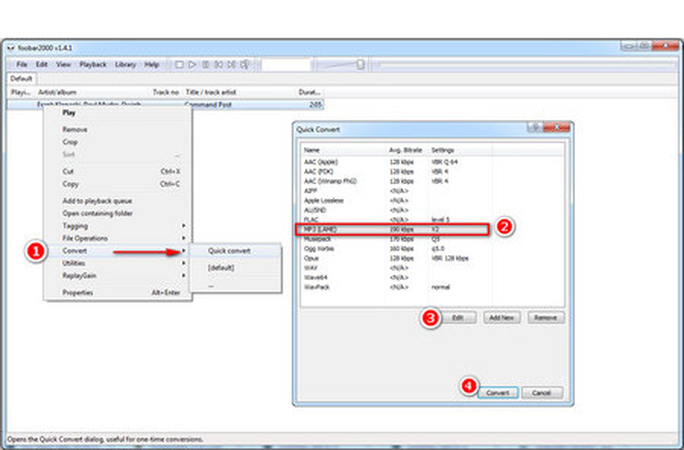Open the Playback menu
Image resolution: width=684 pixels, height=450 pixels.
click(93, 65)
